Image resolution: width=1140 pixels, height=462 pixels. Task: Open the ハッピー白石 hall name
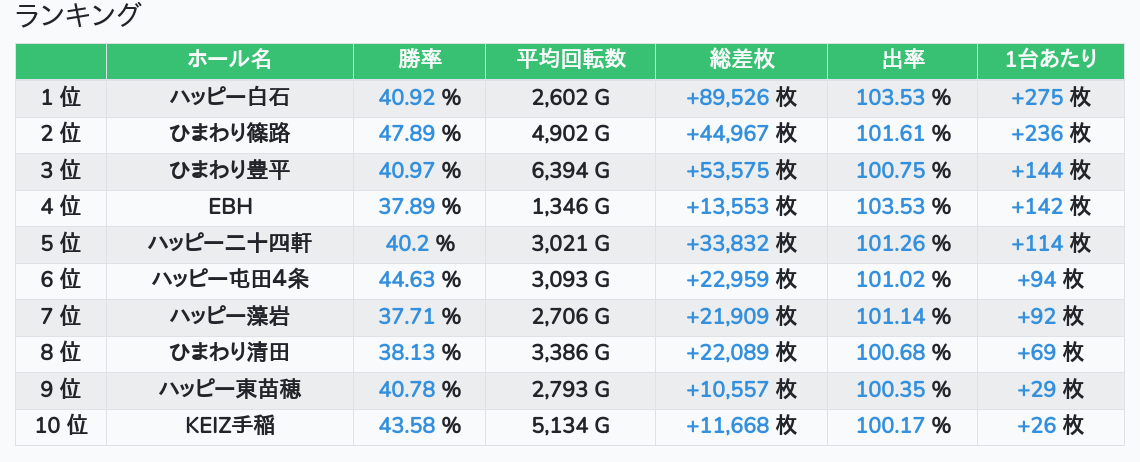tap(229, 98)
